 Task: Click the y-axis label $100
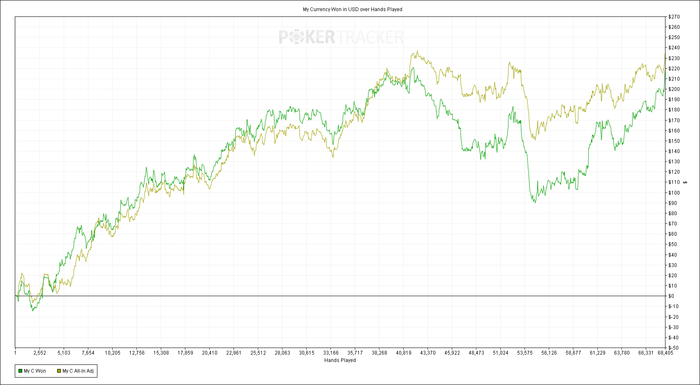(x=674, y=193)
